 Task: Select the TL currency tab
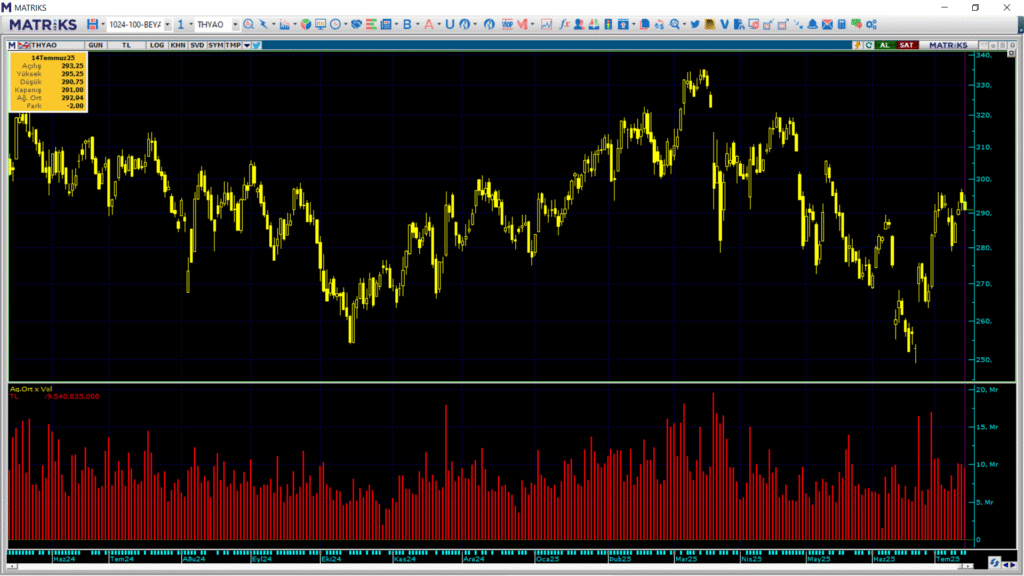(127, 45)
